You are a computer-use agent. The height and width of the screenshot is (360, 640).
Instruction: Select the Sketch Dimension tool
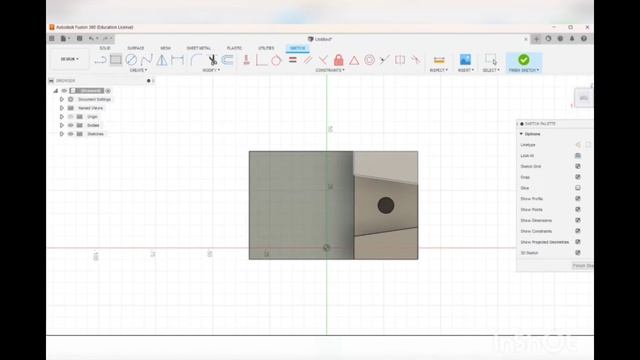(x=178, y=60)
